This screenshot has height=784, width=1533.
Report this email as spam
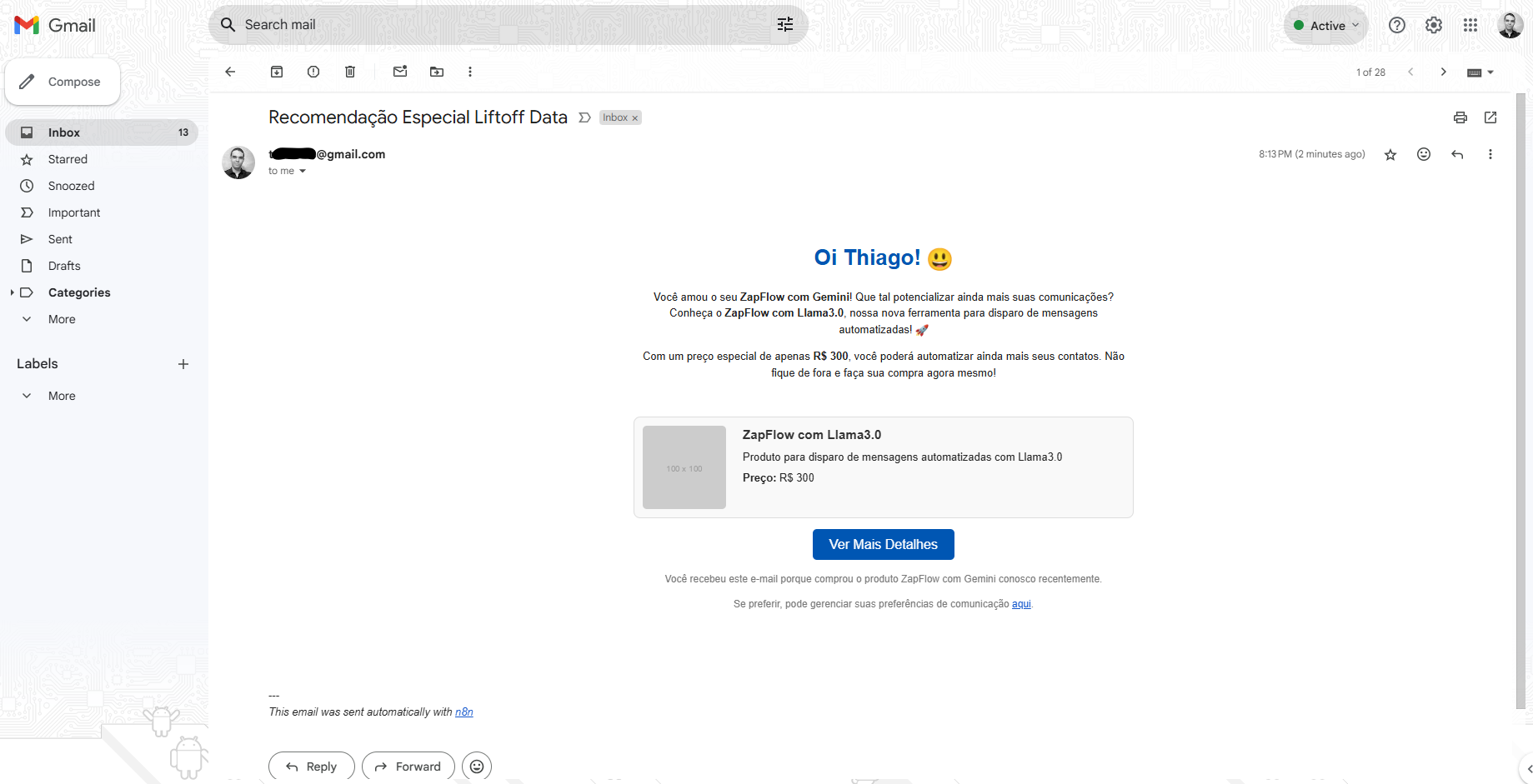[313, 72]
